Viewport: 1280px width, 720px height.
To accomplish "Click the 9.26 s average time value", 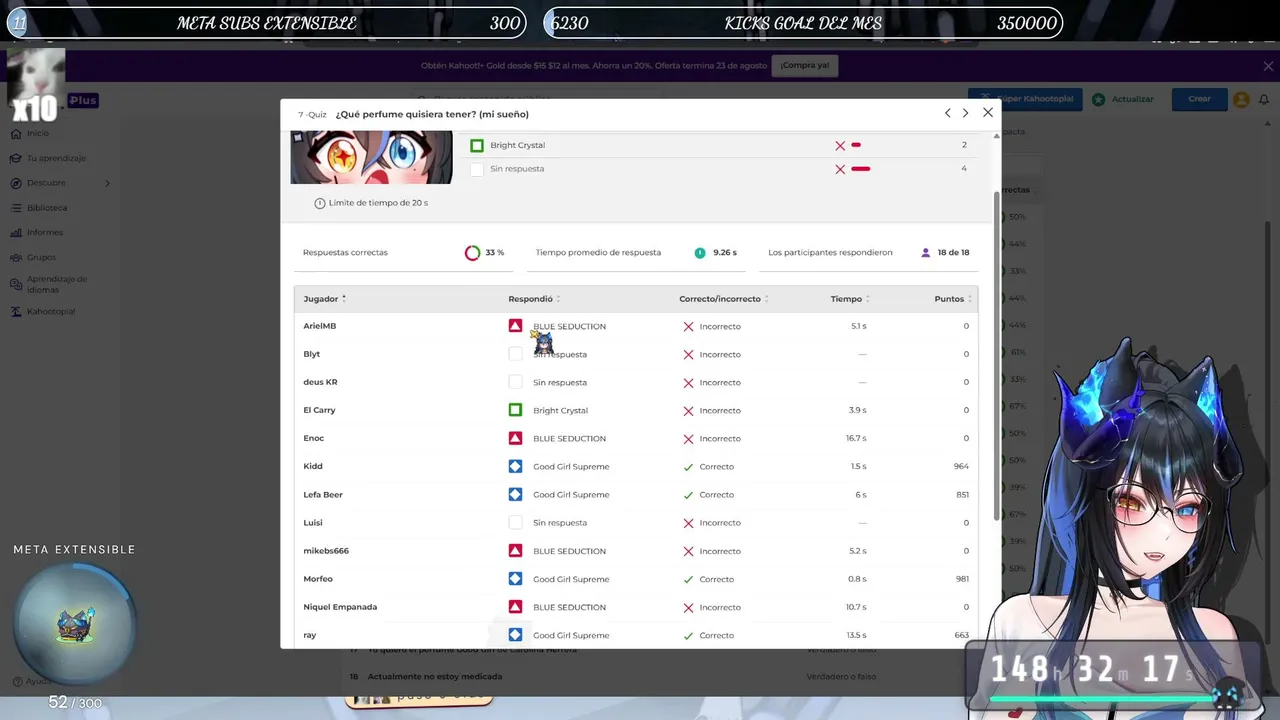I will tap(725, 253).
